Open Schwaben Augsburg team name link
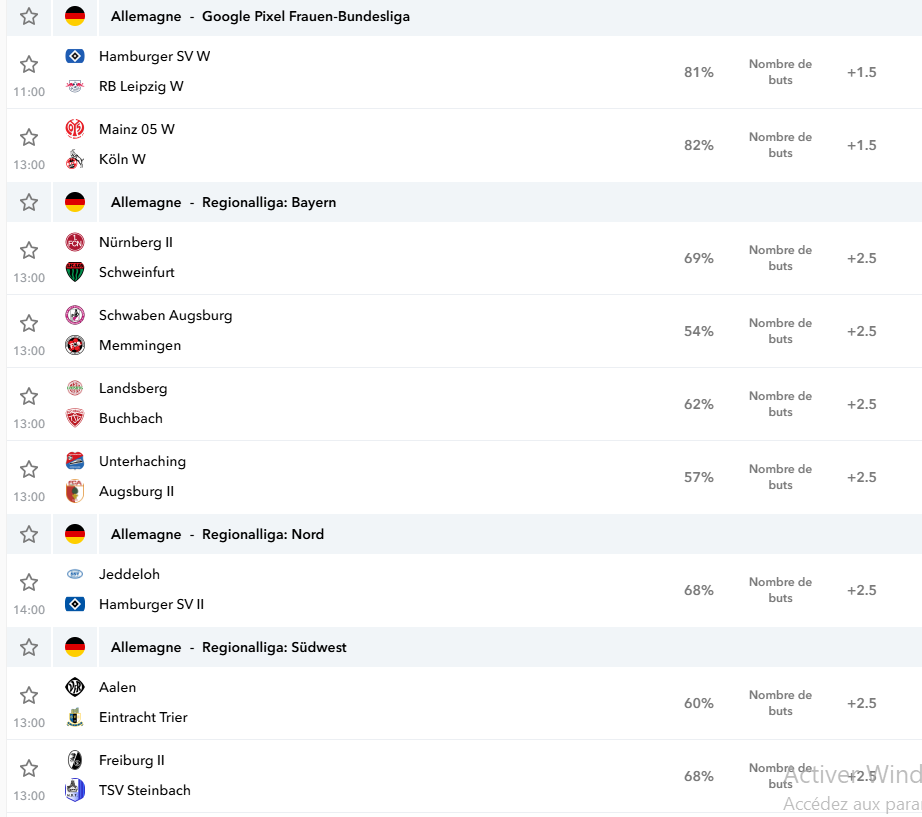 pyautogui.click(x=165, y=315)
